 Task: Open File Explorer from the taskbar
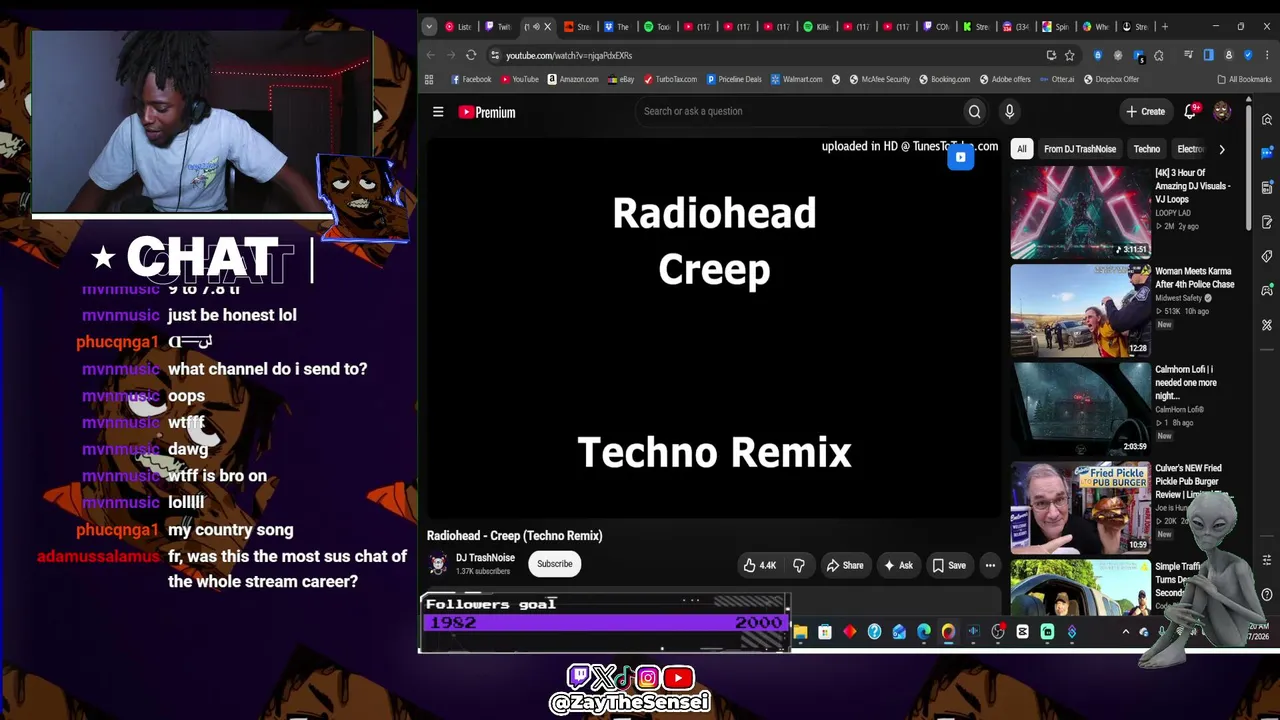800,632
